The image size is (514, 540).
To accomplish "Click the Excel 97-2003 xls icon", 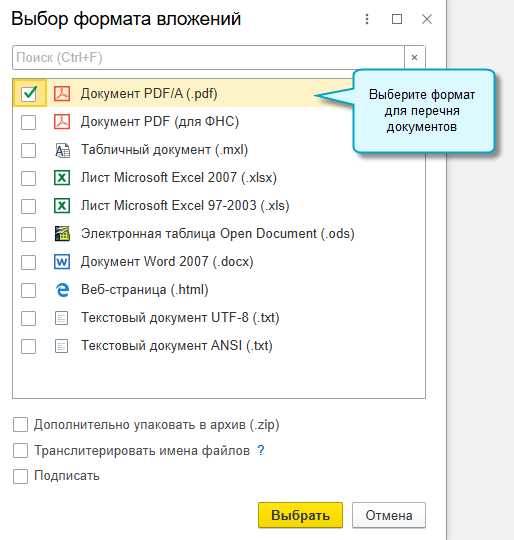I will [x=62, y=206].
